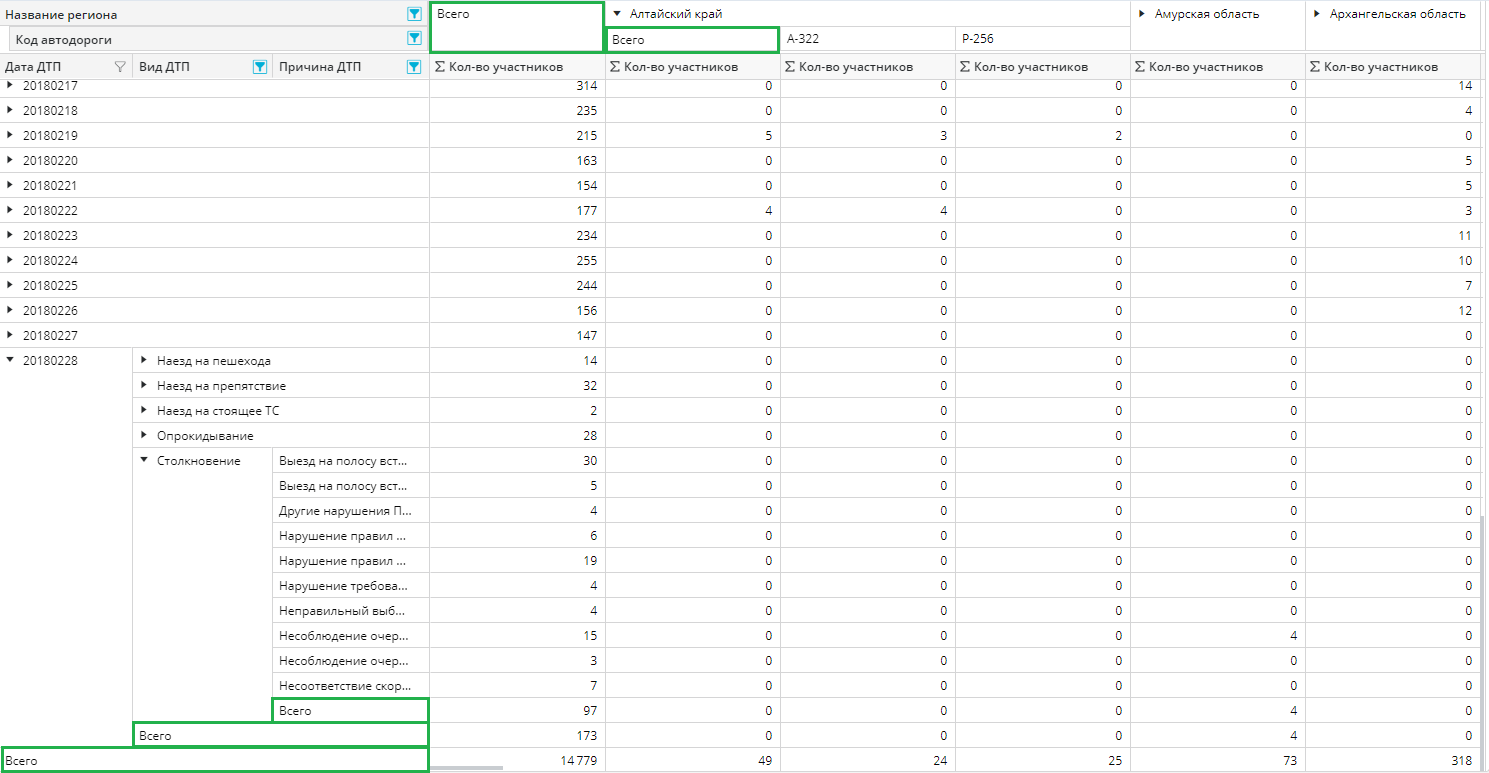Viewport: 1489px width, 773px height.
Task: Open the Причина ДТП filter icon
Action: click(x=414, y=67)
